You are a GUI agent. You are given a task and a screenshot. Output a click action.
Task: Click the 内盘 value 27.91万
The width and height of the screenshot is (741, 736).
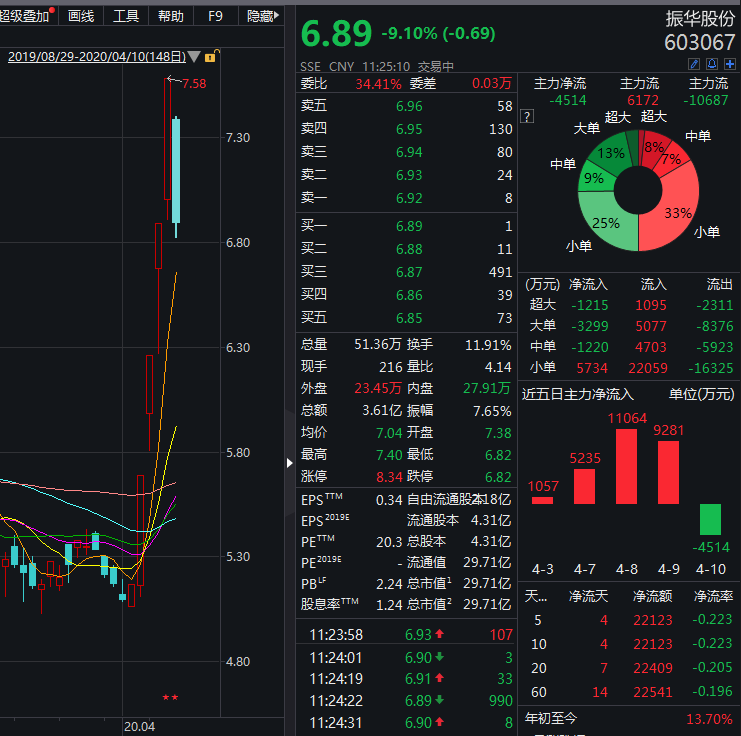click(487, 389)
